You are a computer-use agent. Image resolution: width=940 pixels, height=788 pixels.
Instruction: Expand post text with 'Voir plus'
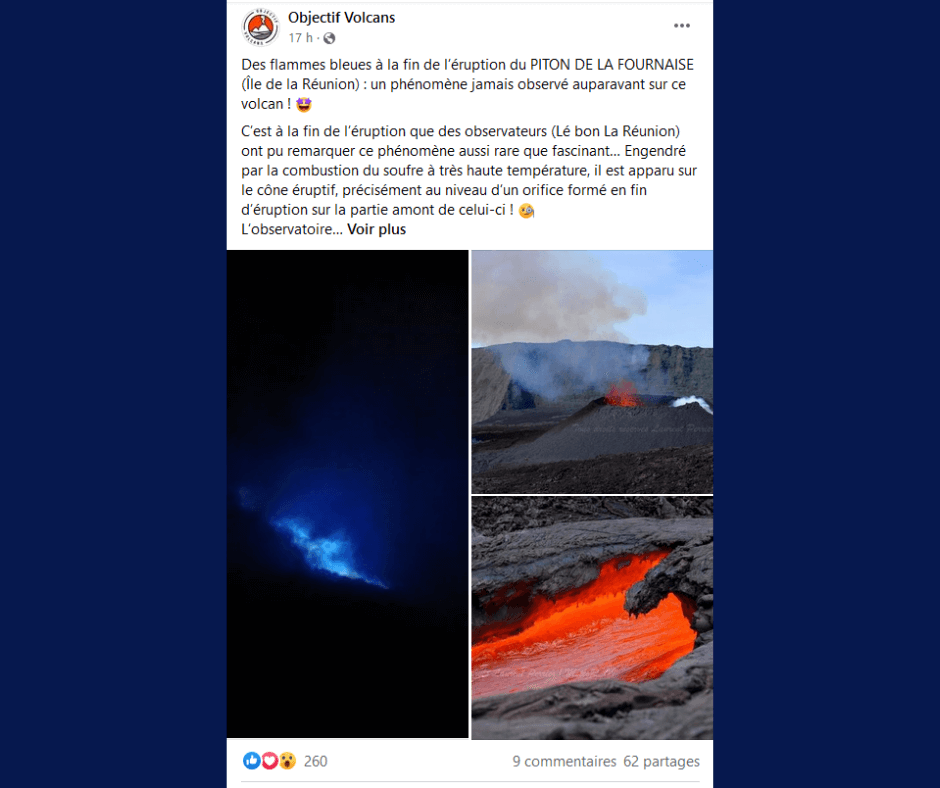[376, 230]
